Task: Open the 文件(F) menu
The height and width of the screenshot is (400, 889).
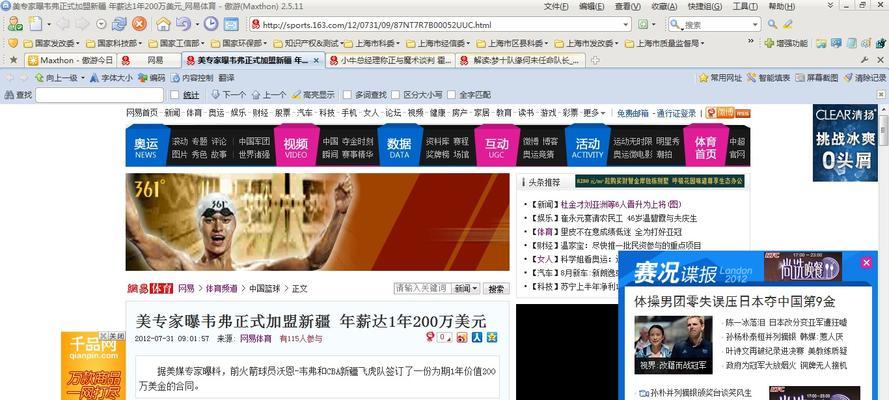Action: 556,6
